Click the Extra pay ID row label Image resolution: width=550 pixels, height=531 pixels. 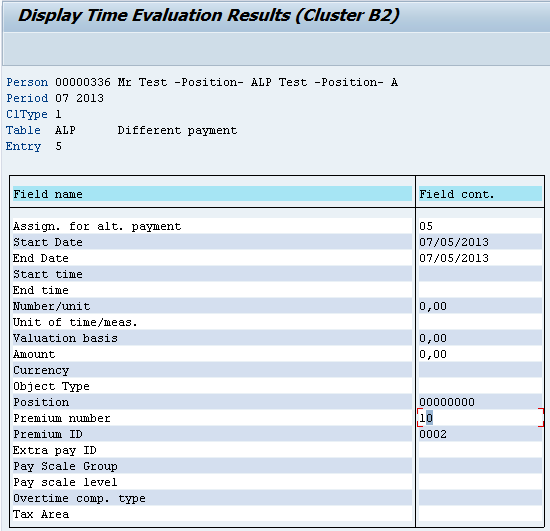55,450
